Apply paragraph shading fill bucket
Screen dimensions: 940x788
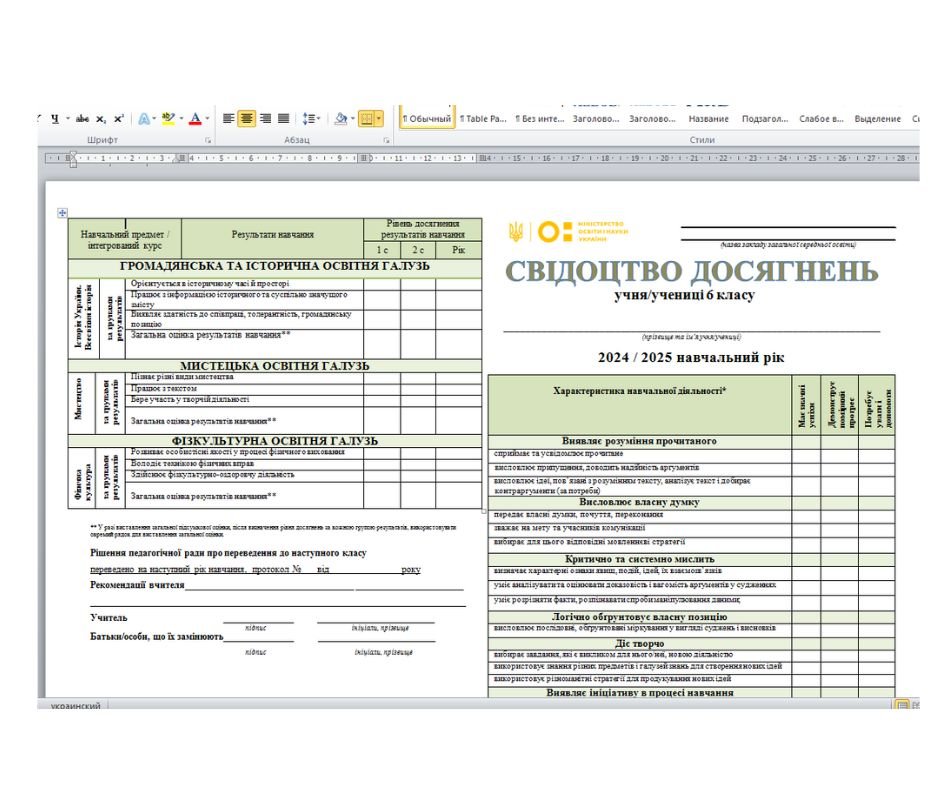pyautogui.click(x=341, y=119)
